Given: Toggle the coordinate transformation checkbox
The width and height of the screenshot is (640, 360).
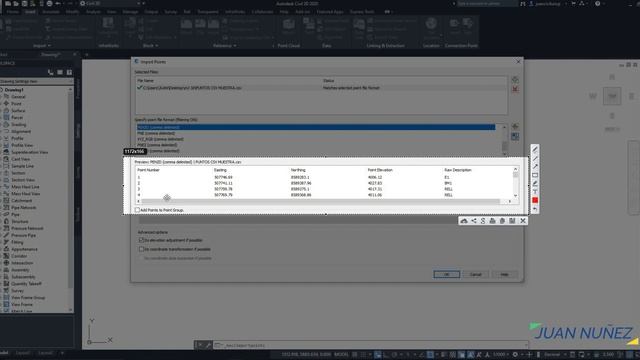Looking at the screenshot, I should (141, 249).
